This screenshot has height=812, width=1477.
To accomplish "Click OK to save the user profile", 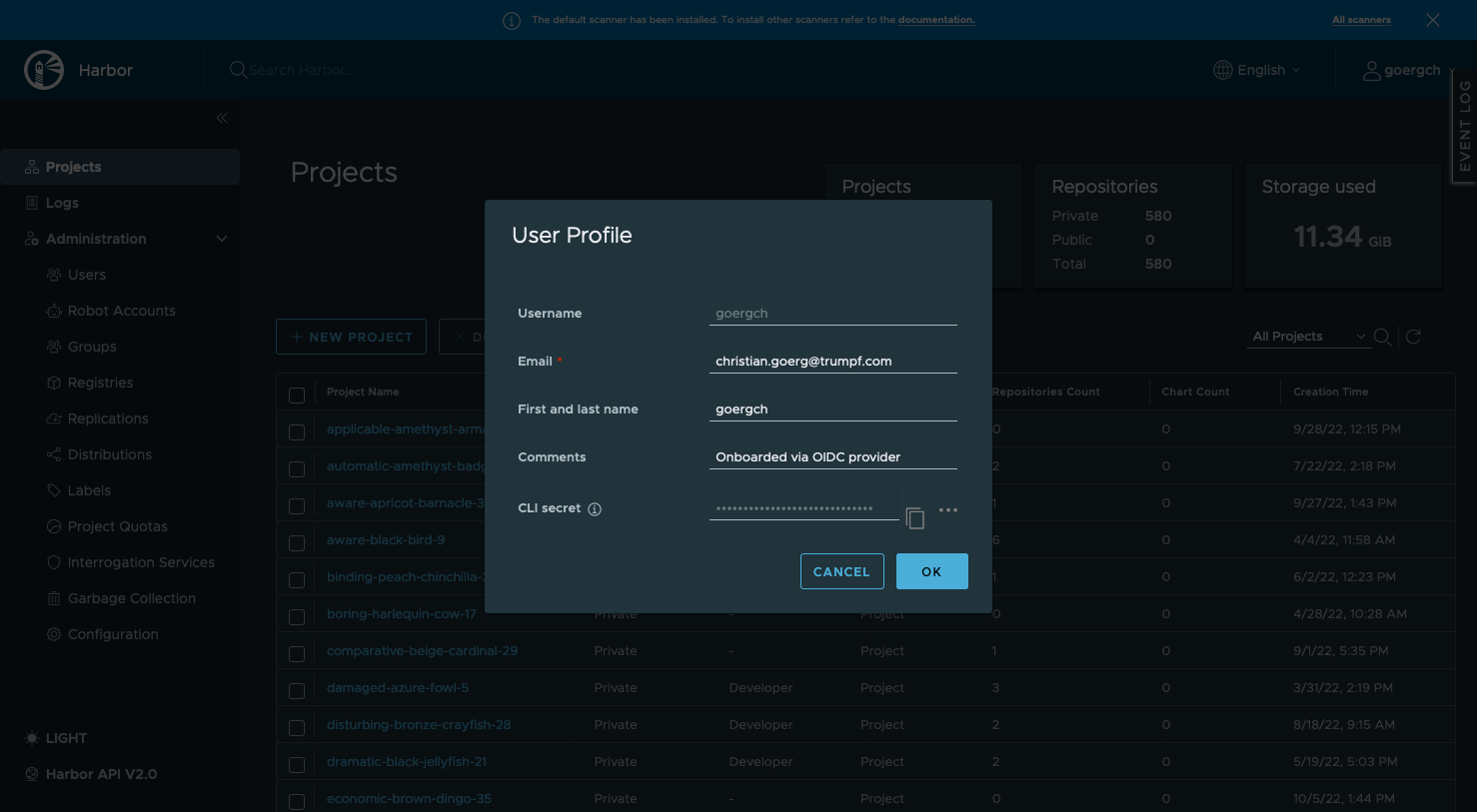I will (x=931, y=571).
